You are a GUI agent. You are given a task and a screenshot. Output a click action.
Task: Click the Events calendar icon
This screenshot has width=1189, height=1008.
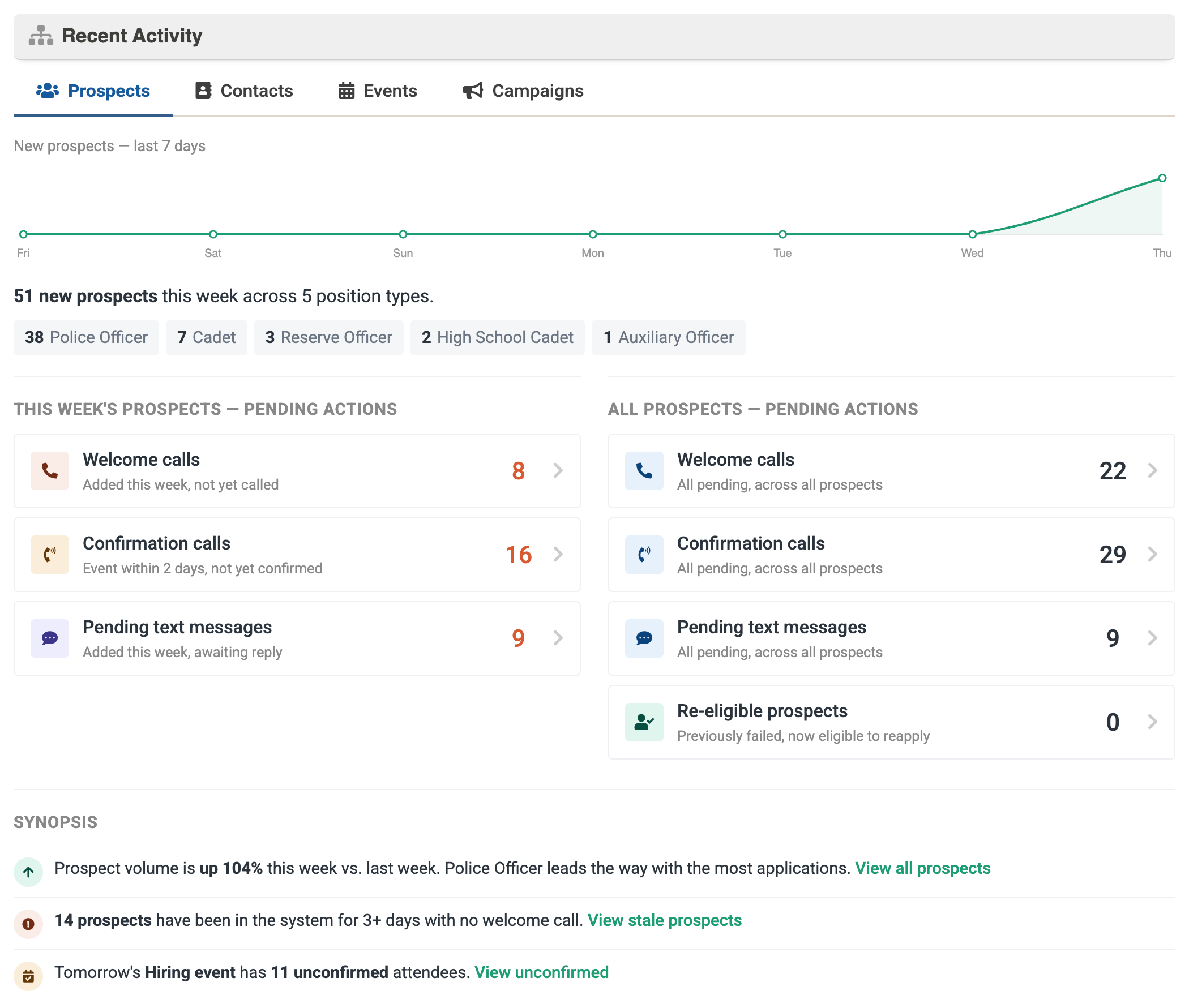click(347, 91)
